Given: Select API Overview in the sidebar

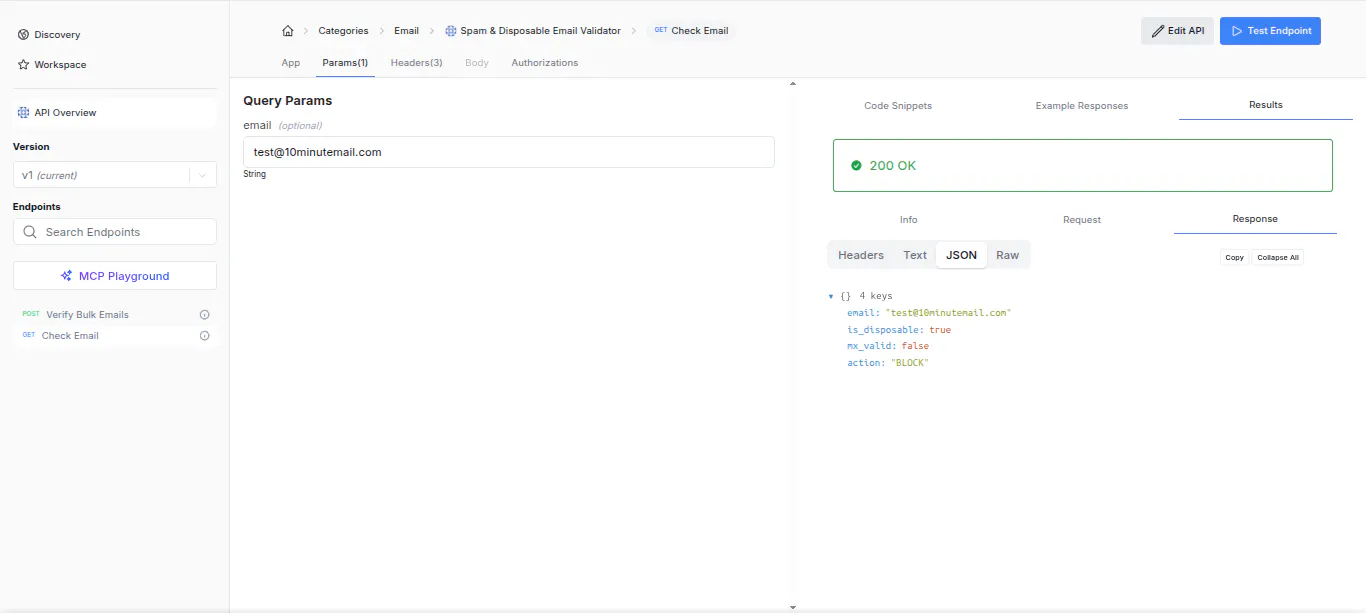Looking at the screenshot, I should [x=115, y=113].
